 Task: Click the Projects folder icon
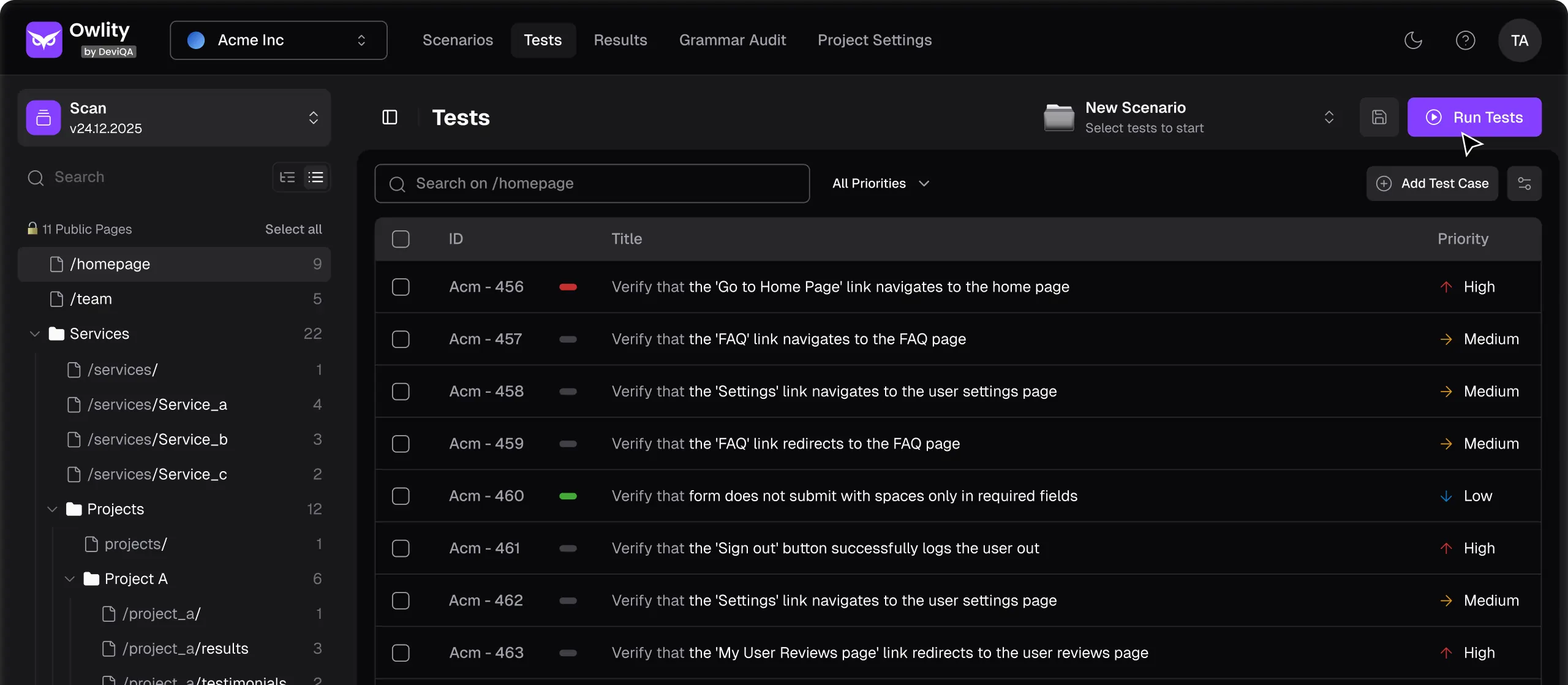click(74, 509)
